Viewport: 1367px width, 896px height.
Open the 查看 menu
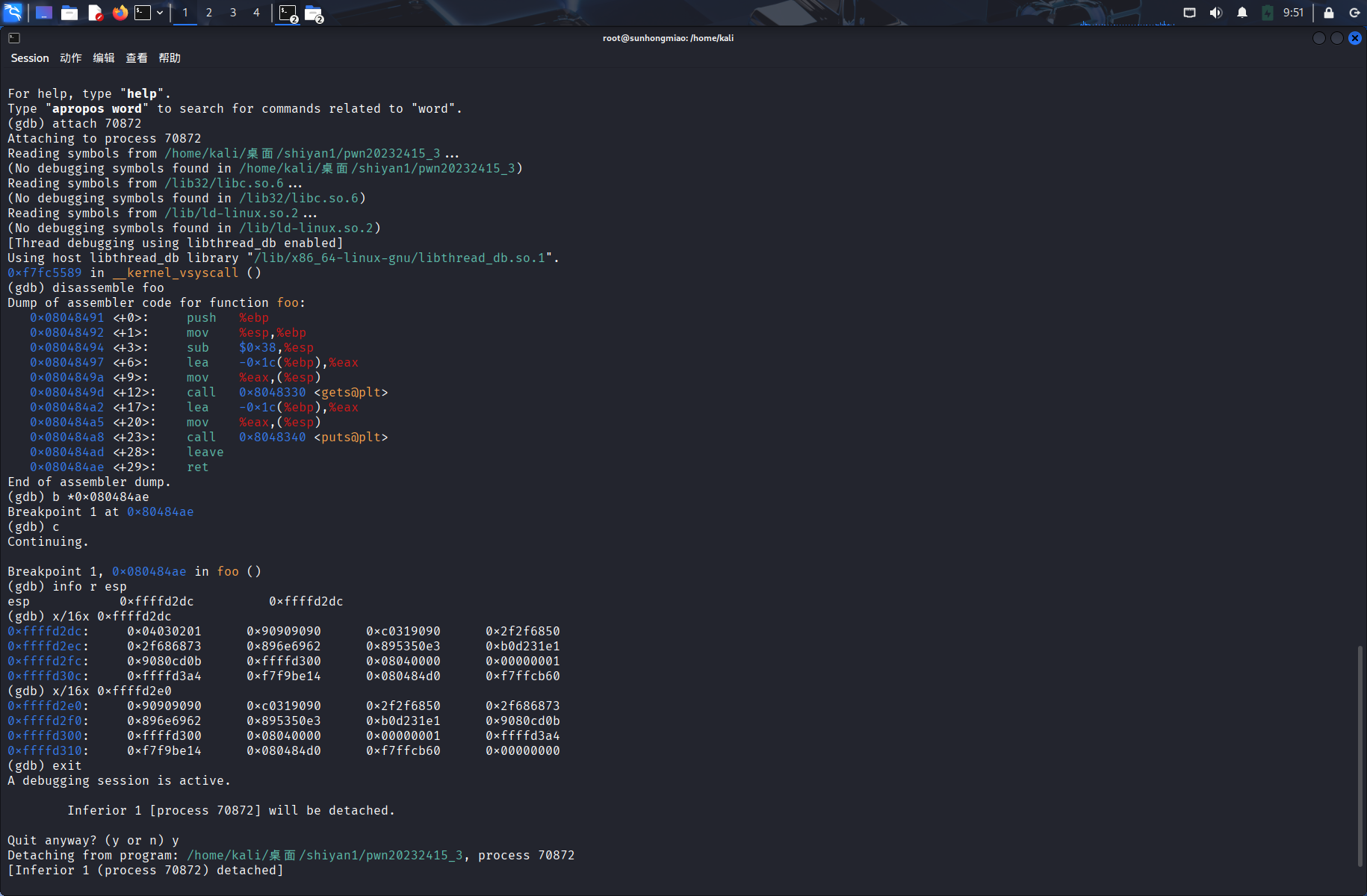[137, 58]
